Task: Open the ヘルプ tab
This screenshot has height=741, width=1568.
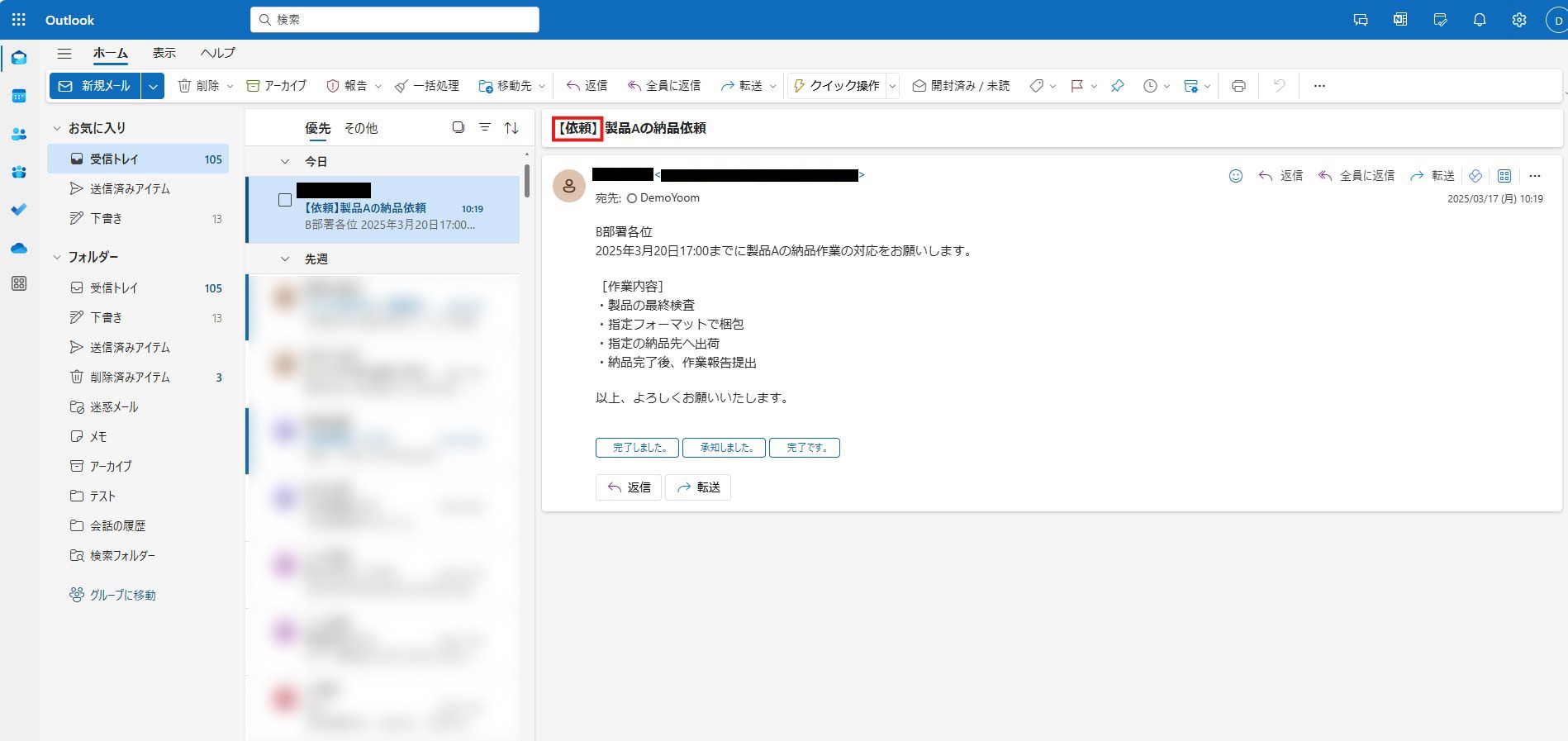Action: pos(217,53)
